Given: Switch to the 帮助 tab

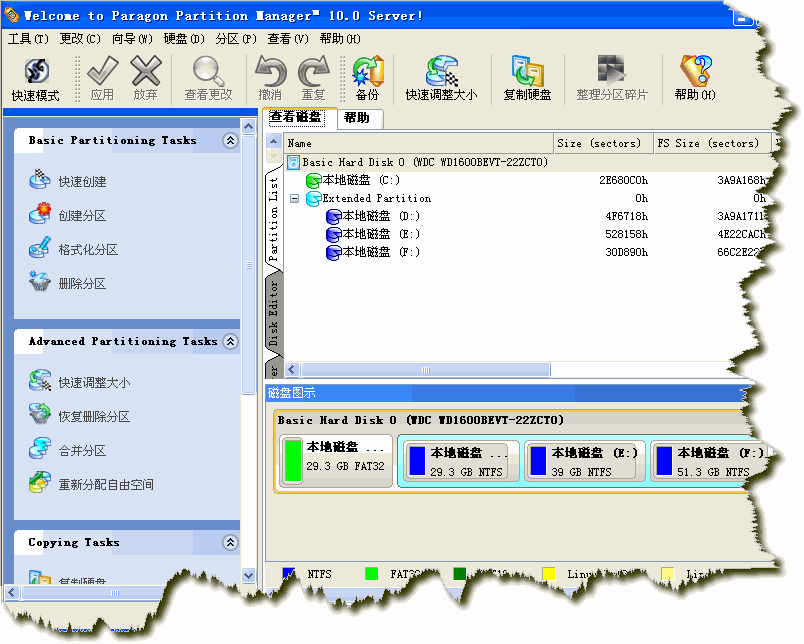Looking at the screenshot, I should 359,118.
